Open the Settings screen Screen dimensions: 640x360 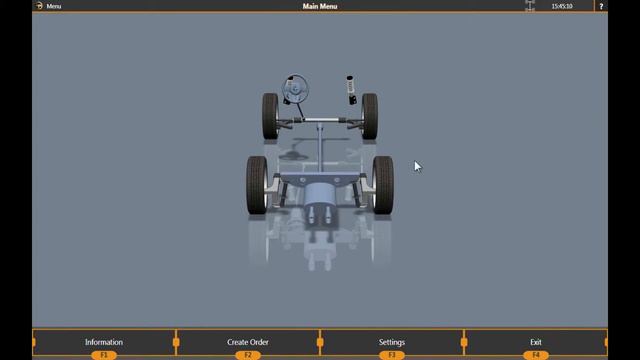[392, 342]
